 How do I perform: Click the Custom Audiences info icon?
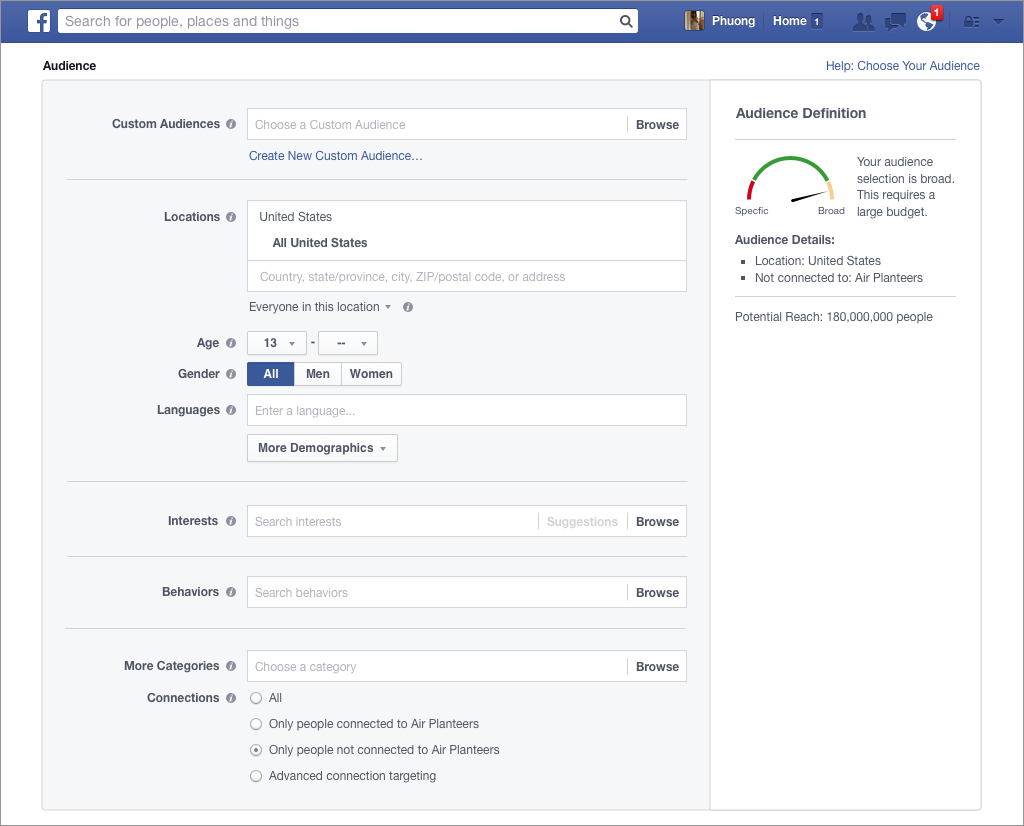[231, 124]
